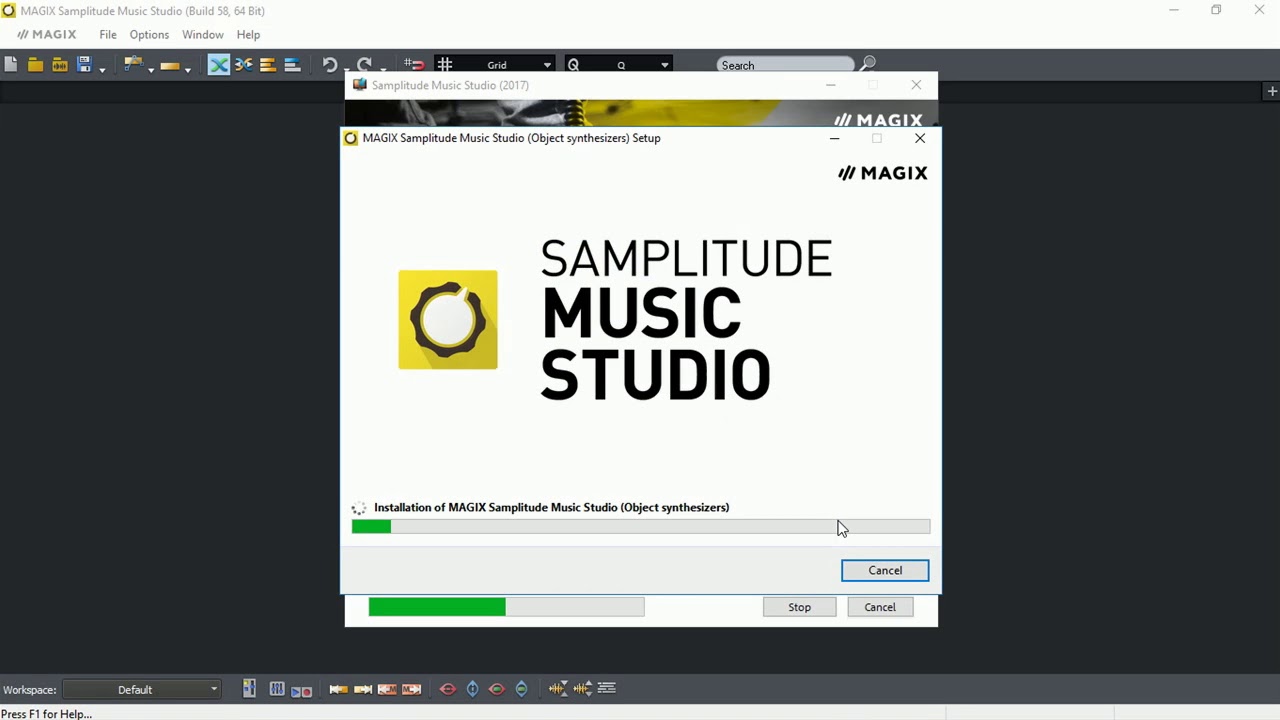This screenshot has height=720, width=1280.
Task: Open project with the yellow folder icon
Action: (35, 65)
